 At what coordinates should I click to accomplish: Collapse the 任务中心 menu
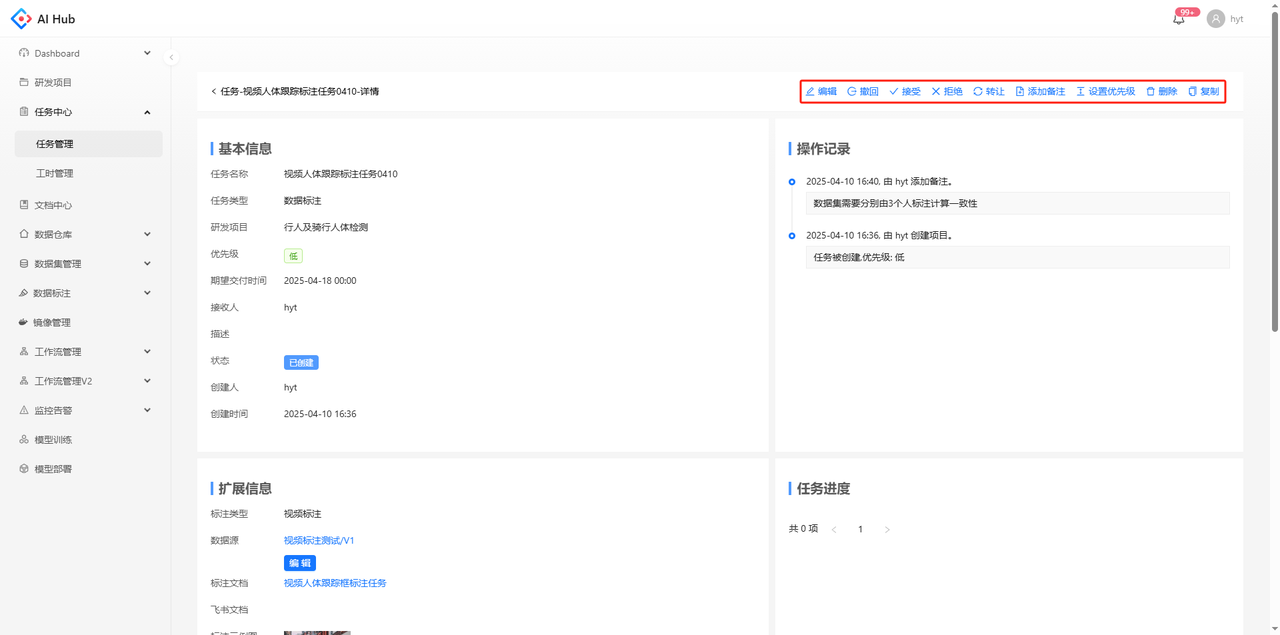(x=85, y=112)
